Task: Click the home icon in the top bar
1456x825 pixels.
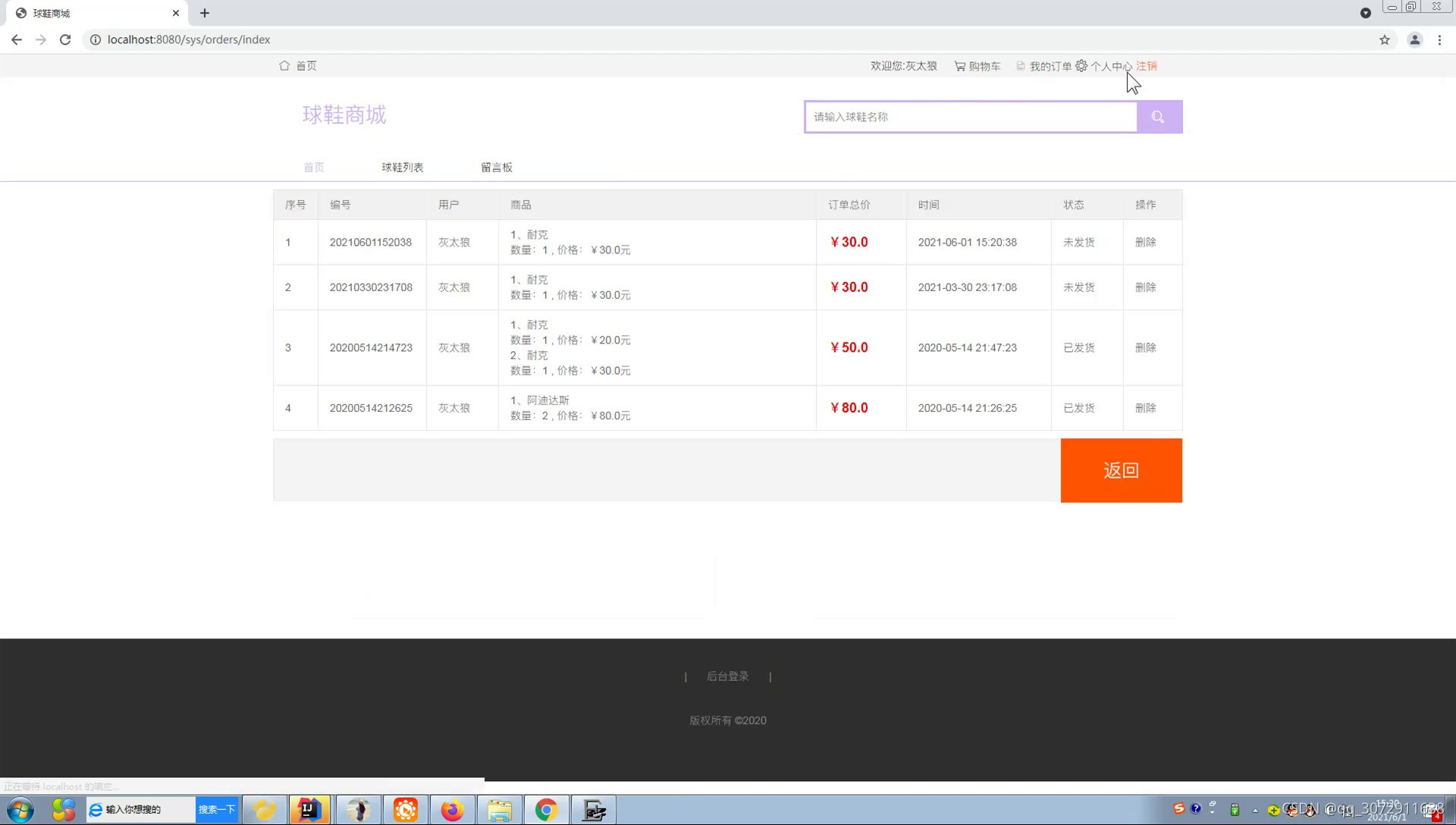Action: click(x=284, y=66)
